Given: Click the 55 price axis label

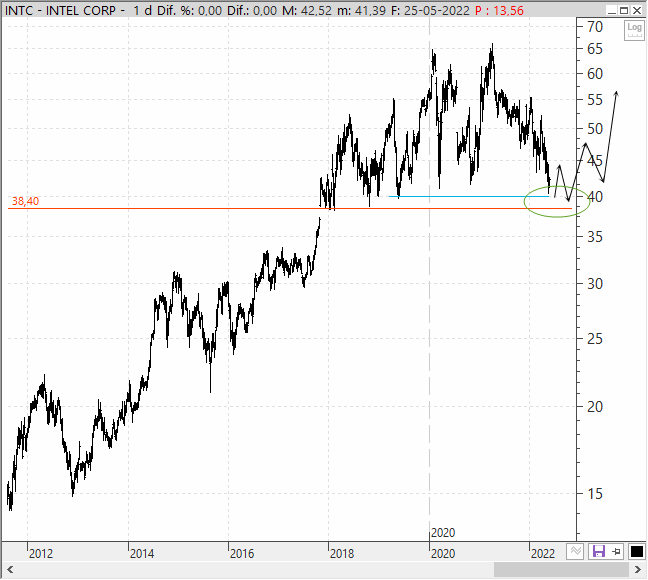Looking at the screenshot, I should click(x=595, y=100).
